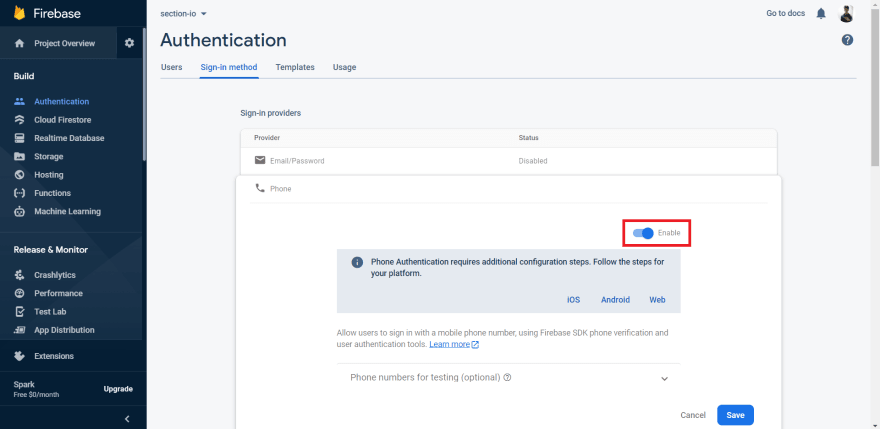Click the Realtime Database icon
The image size is (880, 429).
tap(20, 138)
